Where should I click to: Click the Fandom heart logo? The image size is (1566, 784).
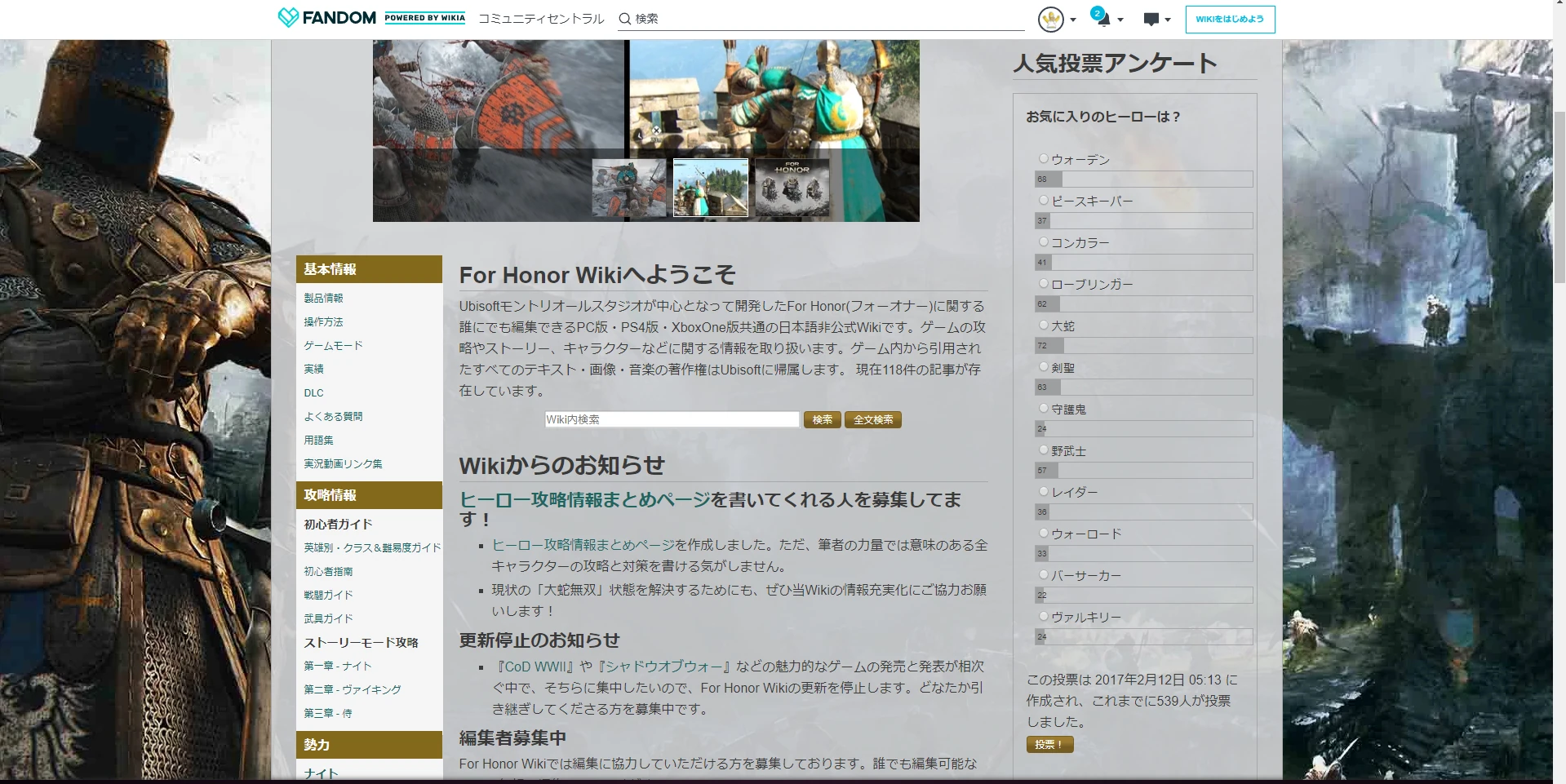coord(288,18)
